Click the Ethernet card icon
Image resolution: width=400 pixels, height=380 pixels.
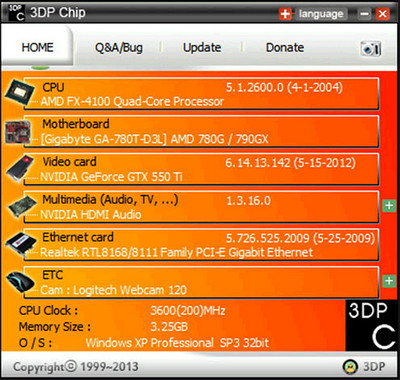pyautogui.click(x=21, y=245)
